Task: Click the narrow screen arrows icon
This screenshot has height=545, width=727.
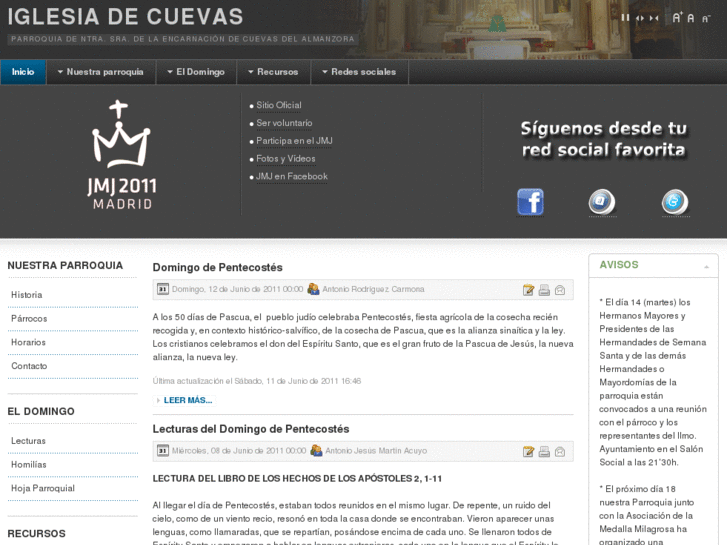Action: tap(654, 18)
